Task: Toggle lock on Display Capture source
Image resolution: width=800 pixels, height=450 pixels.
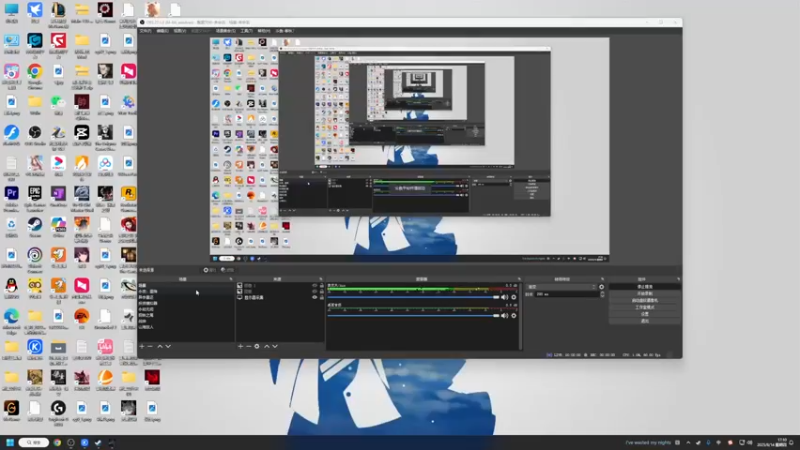Action: coord(321,297)
